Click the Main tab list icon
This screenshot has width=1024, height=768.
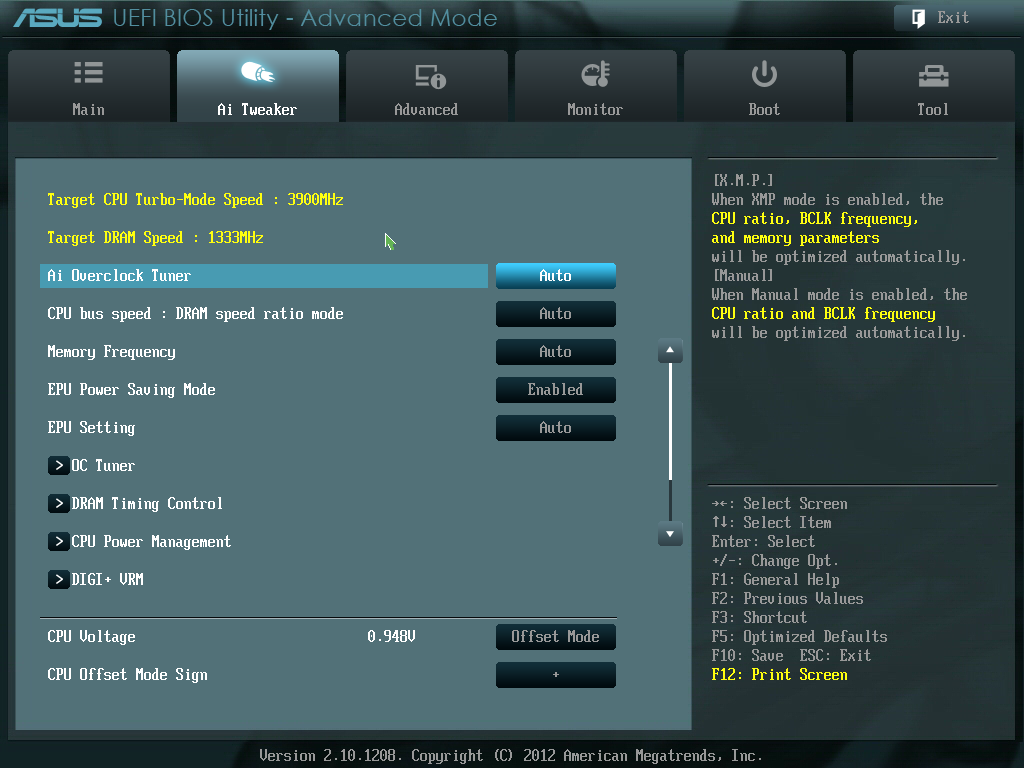pos(88,73)
